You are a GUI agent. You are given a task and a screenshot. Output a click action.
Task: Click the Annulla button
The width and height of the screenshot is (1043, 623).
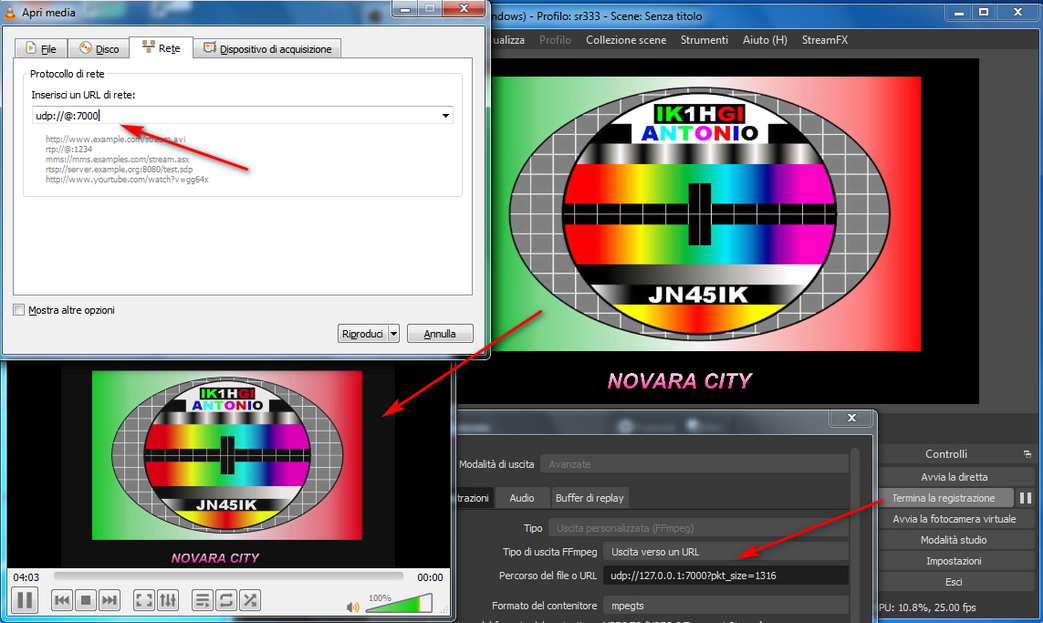[440, 333]
